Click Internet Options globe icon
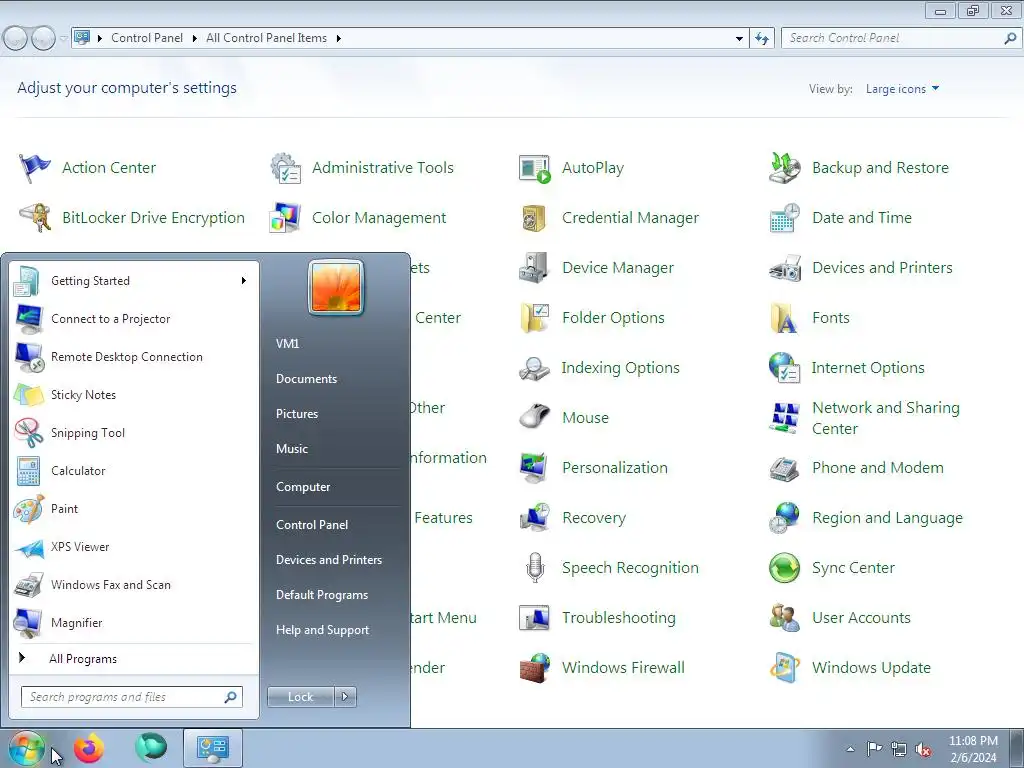 [784, 368]
